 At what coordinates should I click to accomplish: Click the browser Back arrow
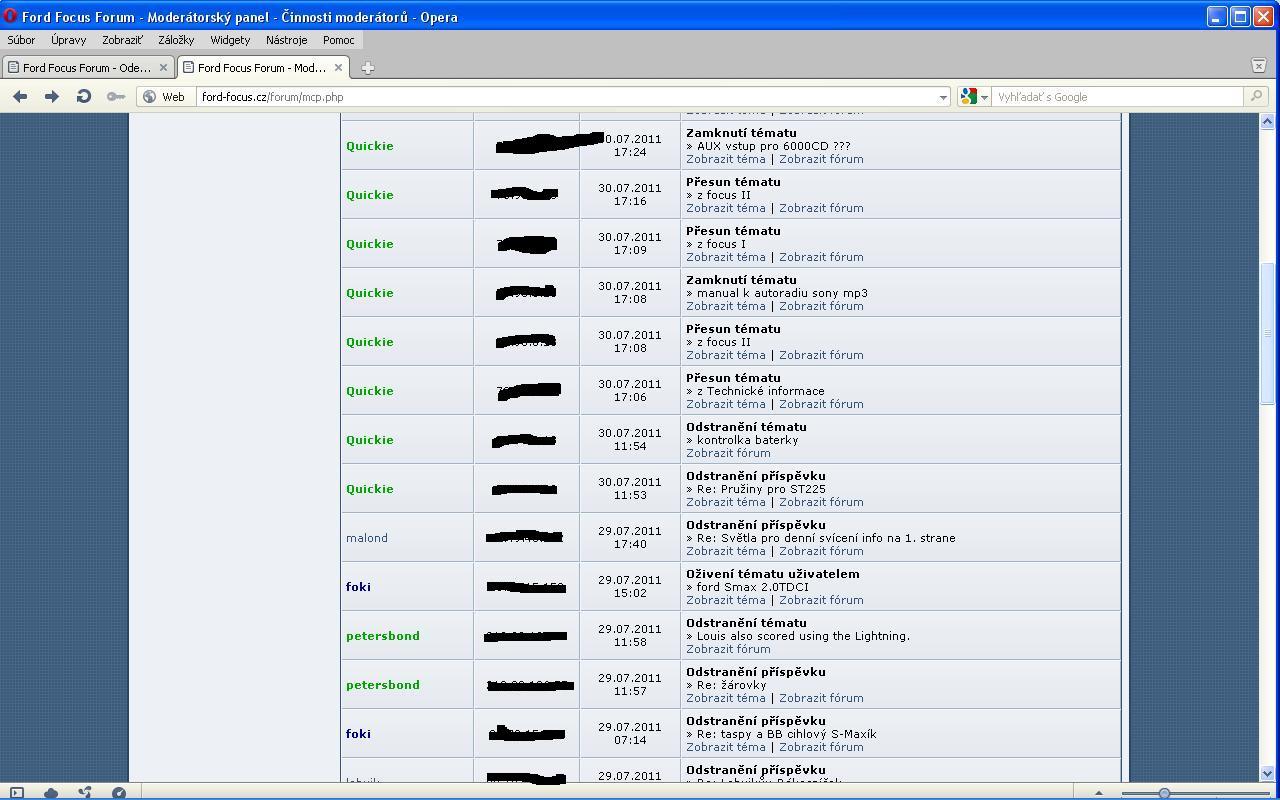(20, 97)
